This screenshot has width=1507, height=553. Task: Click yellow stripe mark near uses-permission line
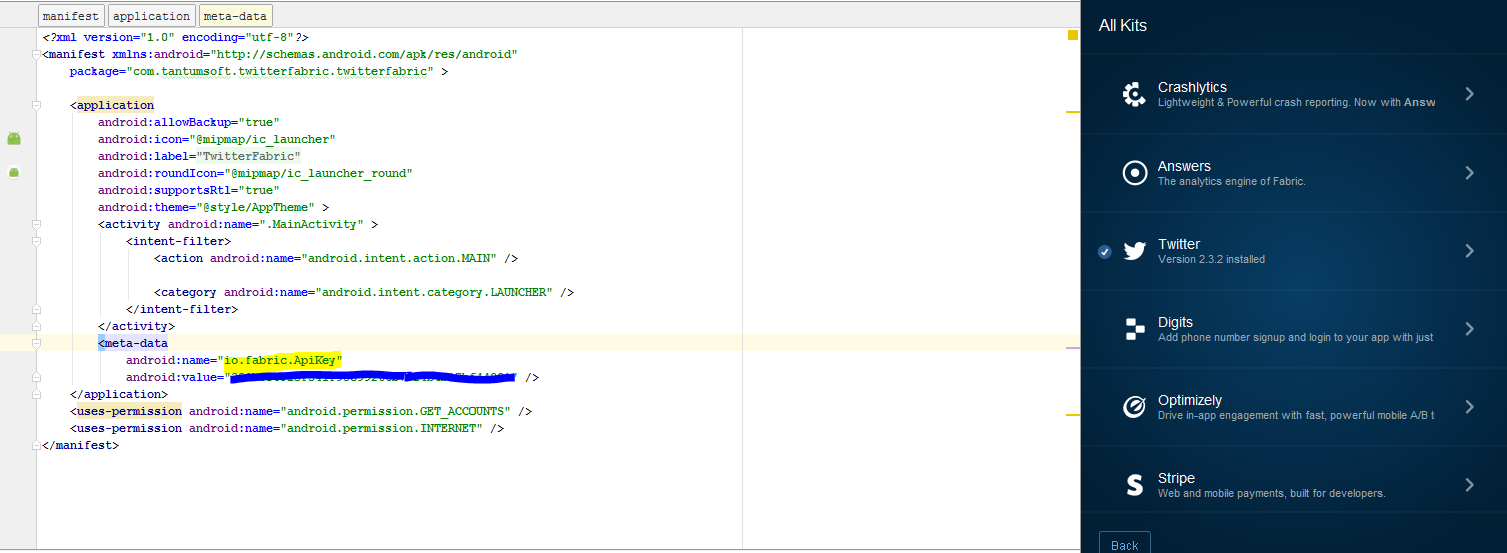[1073, 414]
